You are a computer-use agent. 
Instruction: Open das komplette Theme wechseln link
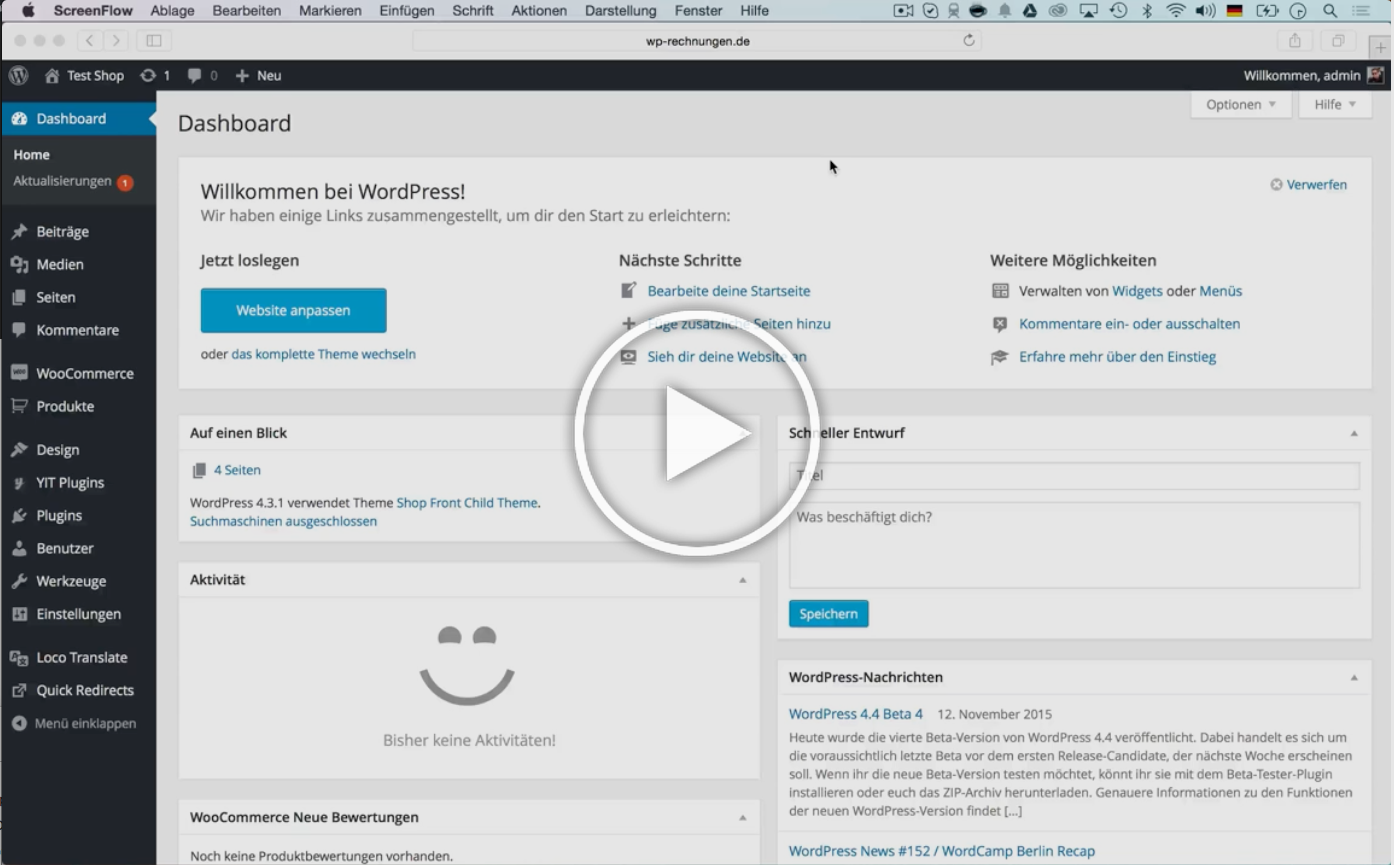tap(323, 354)
